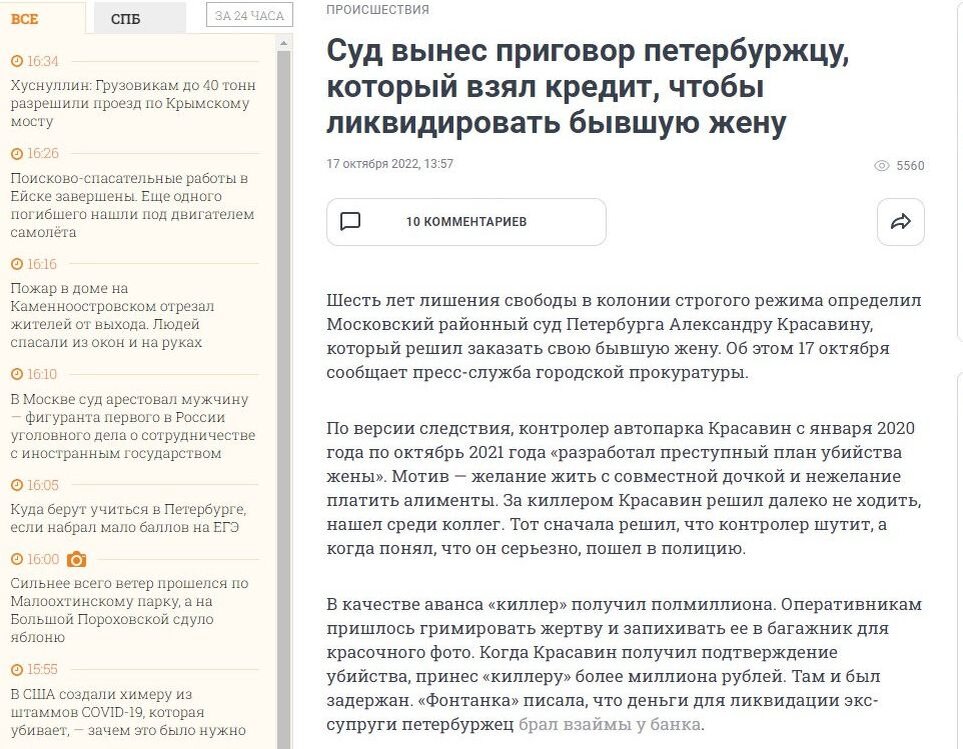963x749 pixels.
Task: Click the news feed scrollbar track
Action: 283,399
